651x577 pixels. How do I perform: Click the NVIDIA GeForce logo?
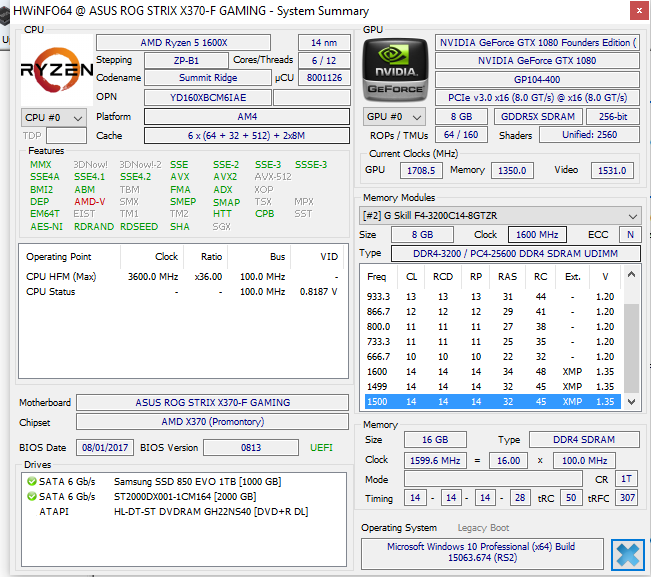tap(396, 70)
